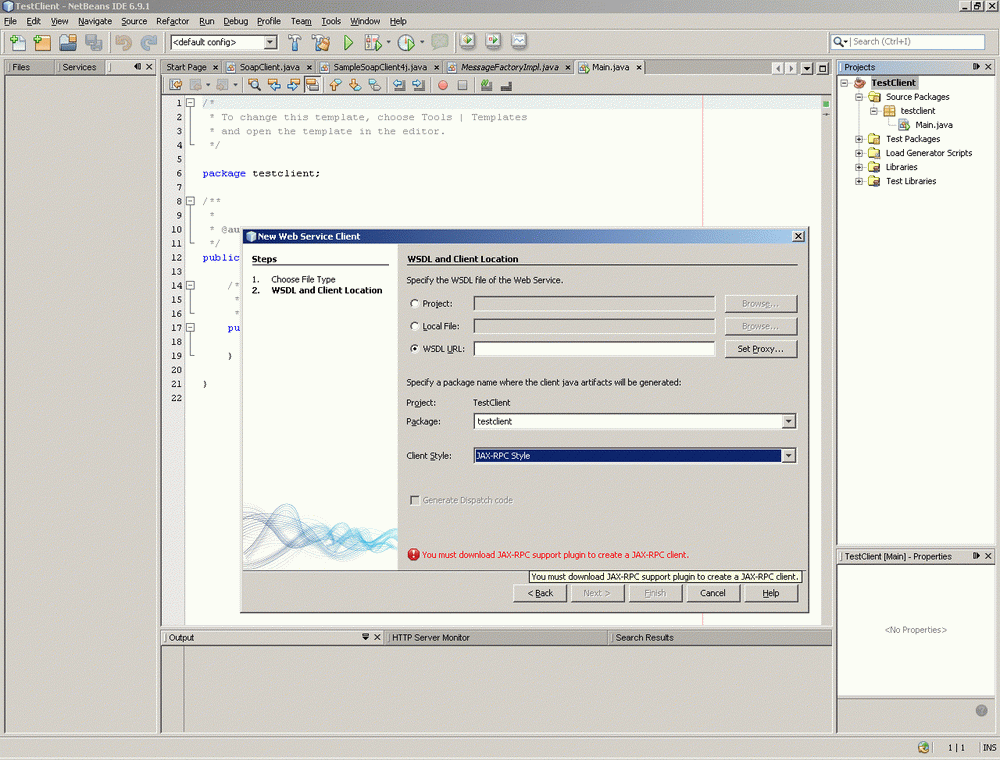Viewport: 1000px width, 760px height.
Task: Expand the Test Libraries node
Action: 859,181
